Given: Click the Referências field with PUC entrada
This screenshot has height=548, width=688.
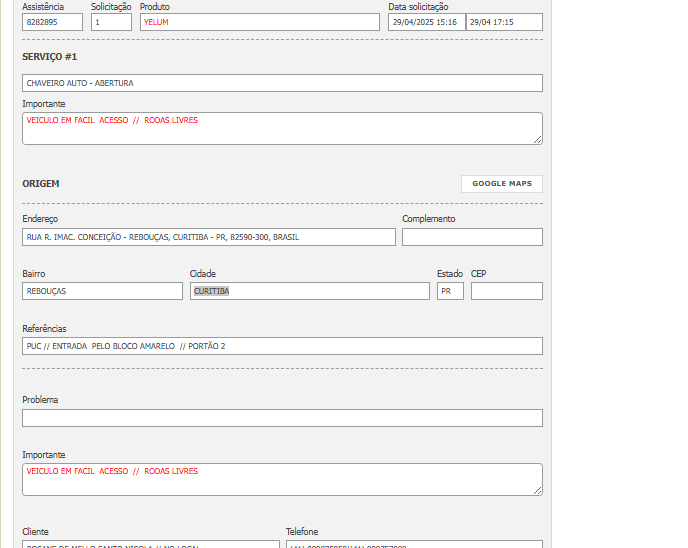Looking at the screenshot, I should pyautogui.click(x=283, y=346).
